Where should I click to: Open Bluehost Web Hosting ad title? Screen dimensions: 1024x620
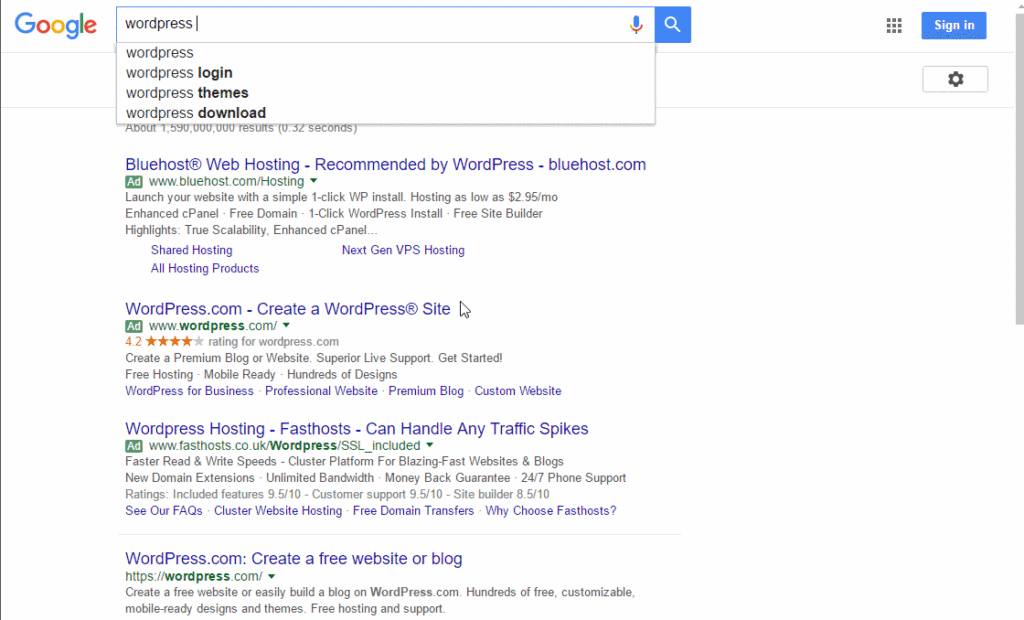(385, 165)
